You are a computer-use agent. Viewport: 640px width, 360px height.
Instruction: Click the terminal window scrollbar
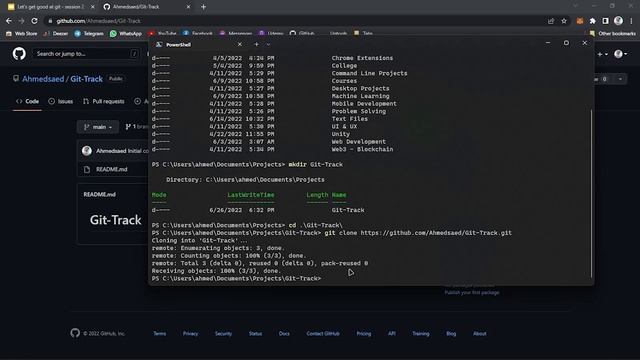coord(591,194)
